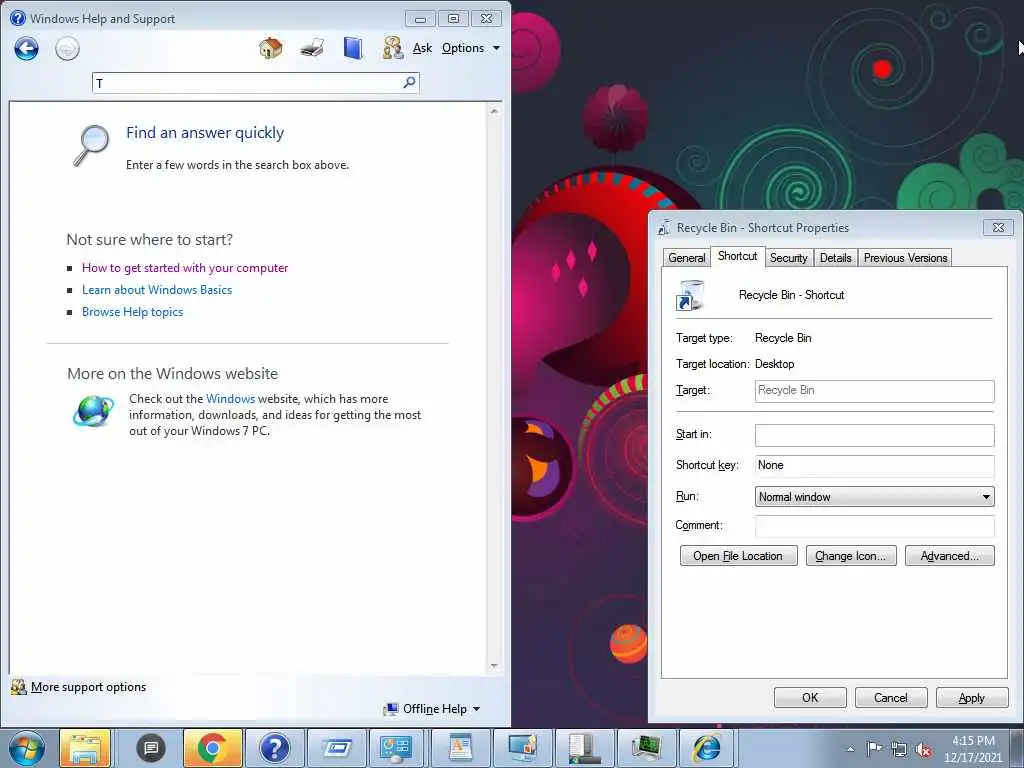Open Browse Help book icon
The width and height of the screenshot is (1024, 768).
click(x=353, y=48)
